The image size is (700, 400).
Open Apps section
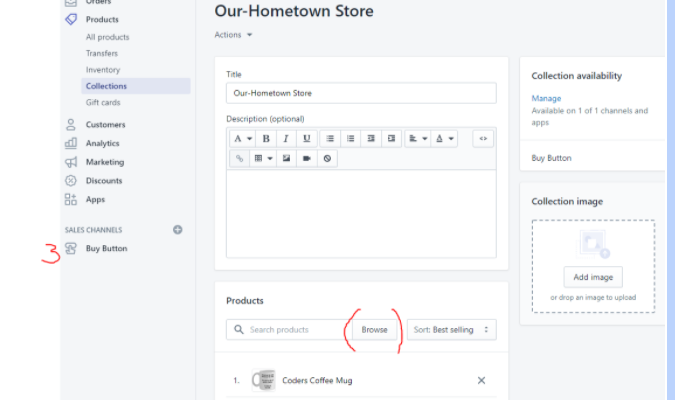[x=95, y=200]
